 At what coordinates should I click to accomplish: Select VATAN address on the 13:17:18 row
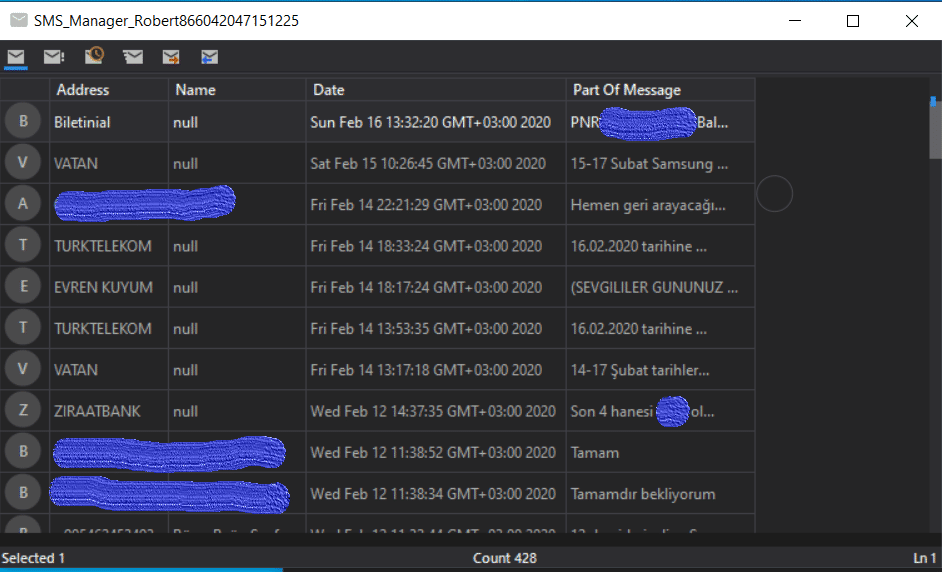coord(109,370)
